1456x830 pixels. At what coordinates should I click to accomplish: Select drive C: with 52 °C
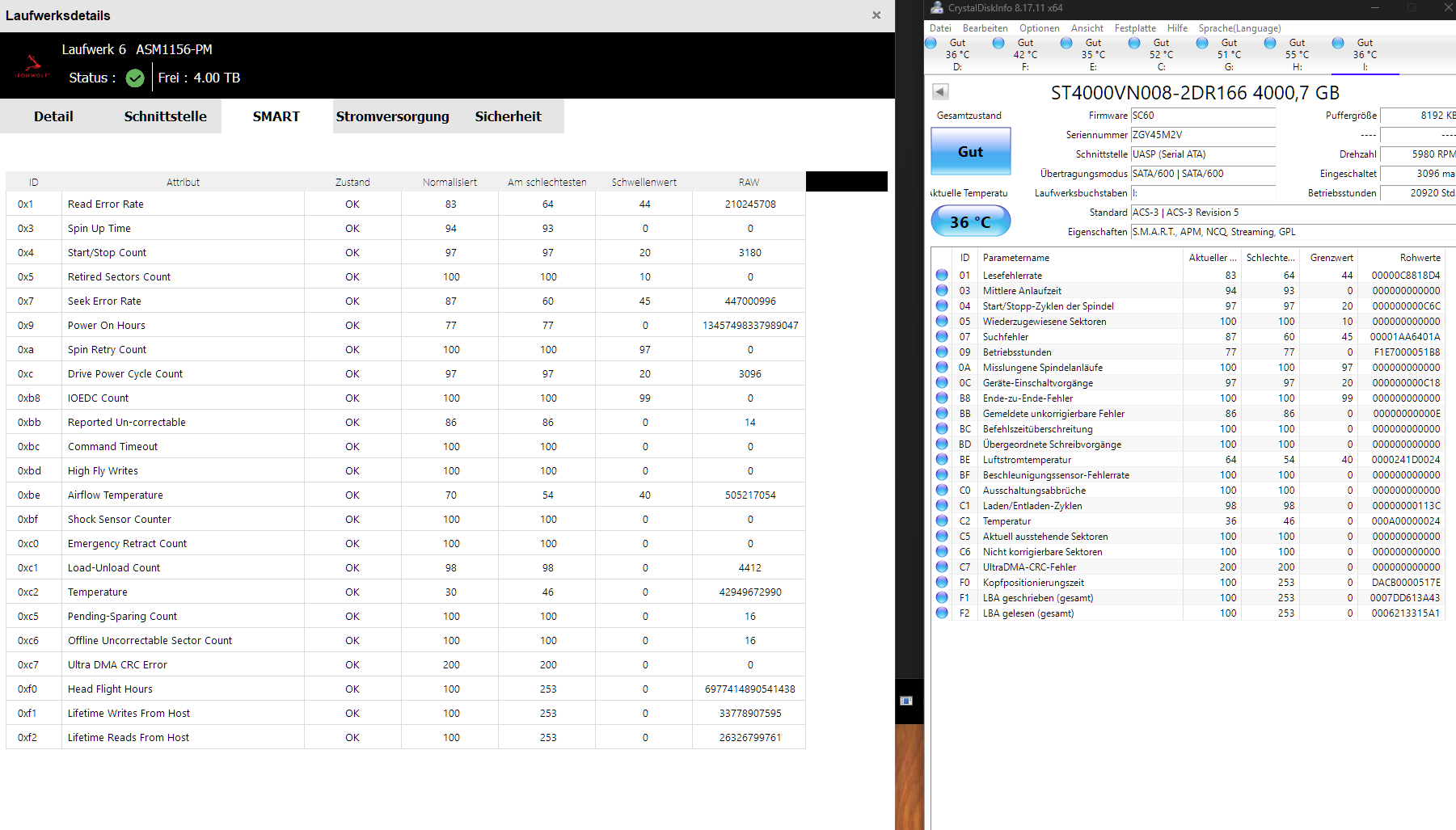[x=1161, y=55]
